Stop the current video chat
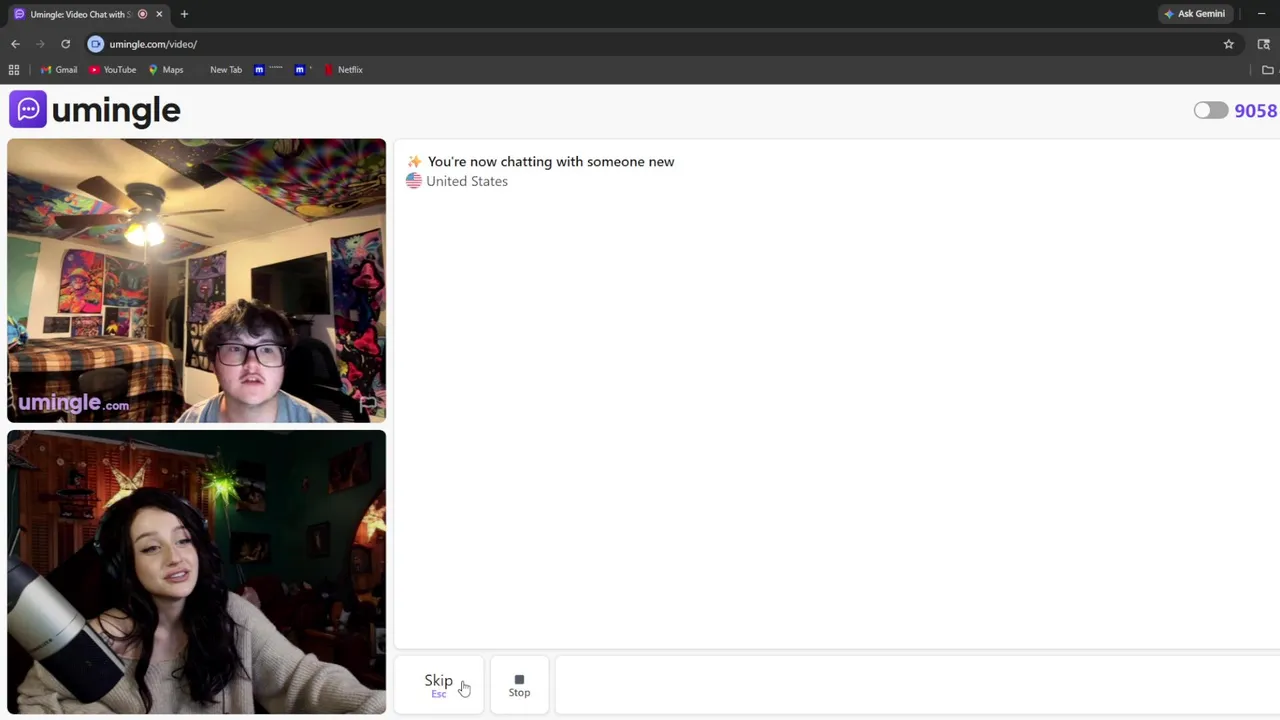Image resolution: width=1280 pixels, height=720 pixels. click(x=519, y=685)
